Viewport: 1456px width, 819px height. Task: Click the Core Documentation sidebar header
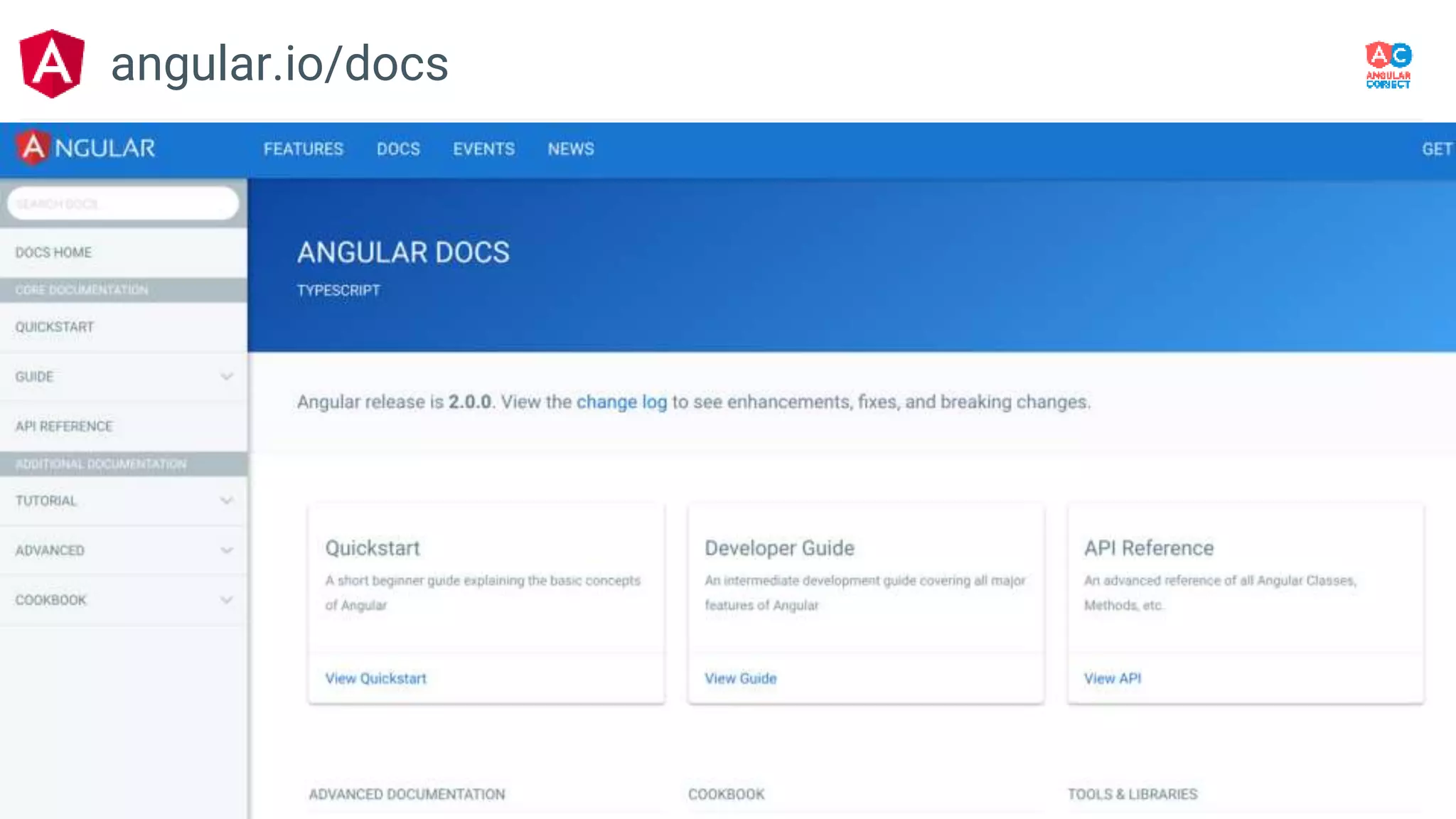[x=124, y=290]
